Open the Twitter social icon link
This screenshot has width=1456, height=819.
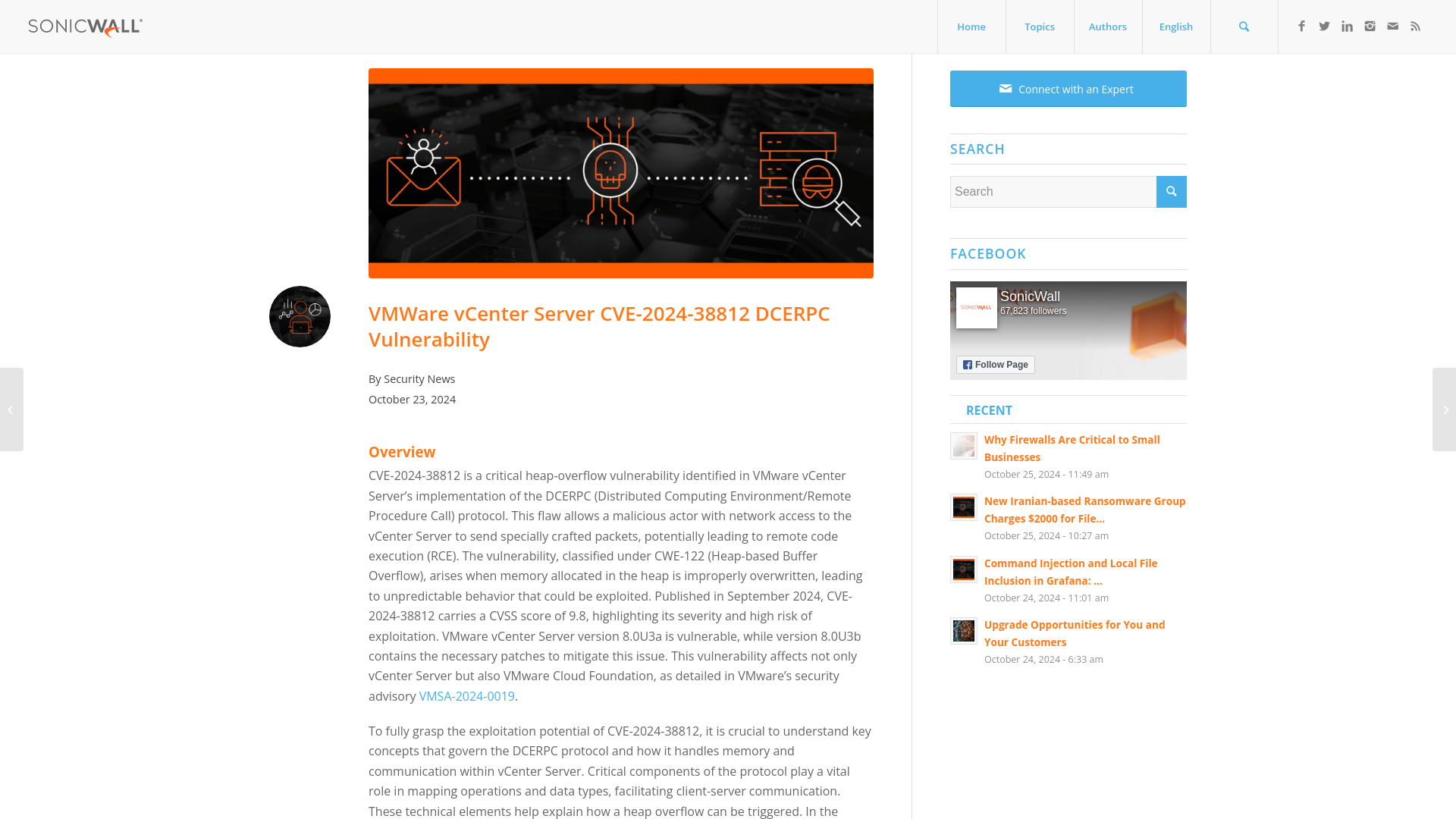pyautogui.click(x=1324, y=26)
